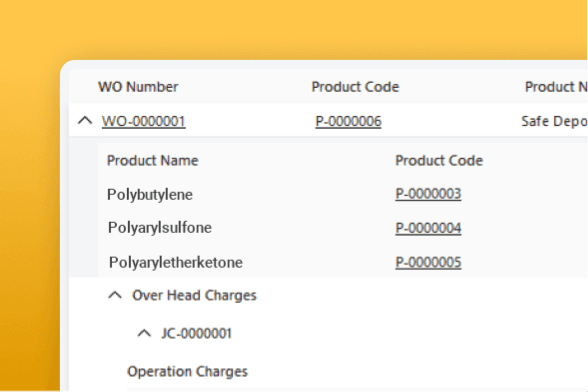Open product code P-0000004 link
Screen dimensions: 588x392
pos(428,228)
